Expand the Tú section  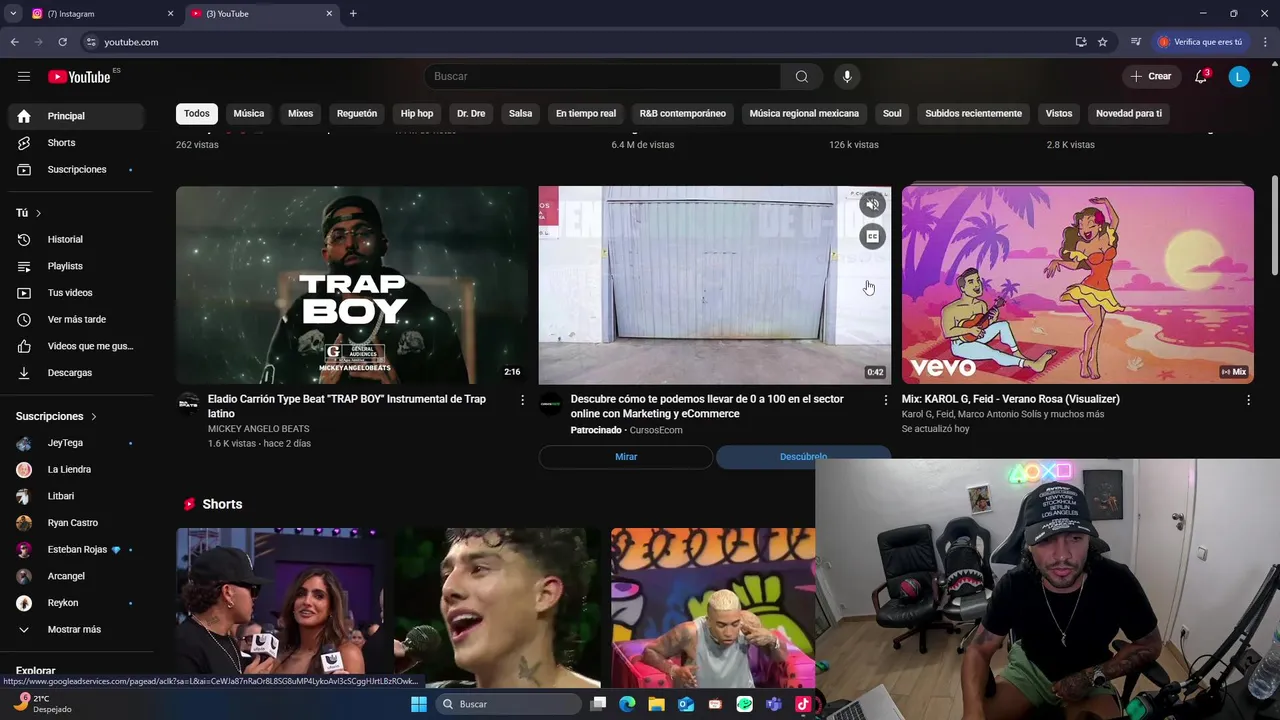(x=29, y=213)
